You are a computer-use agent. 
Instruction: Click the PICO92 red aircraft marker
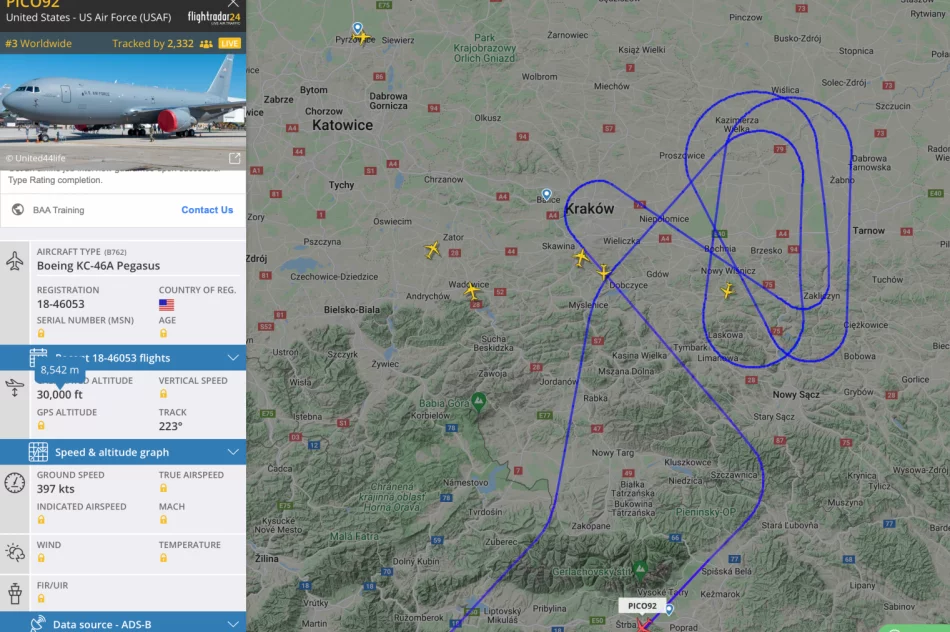pos(643,625)
